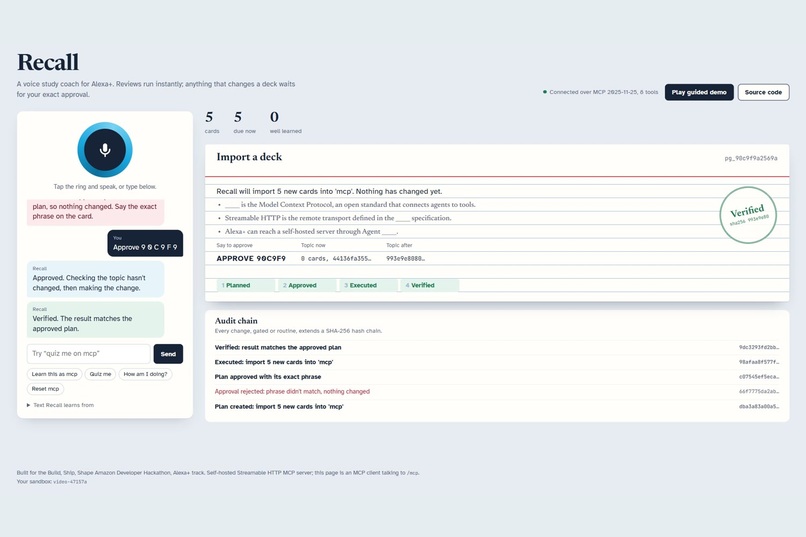Focus the 'quiz me on mcp' input field
Viewport: 806px width, 537px height.
(88, 354)
